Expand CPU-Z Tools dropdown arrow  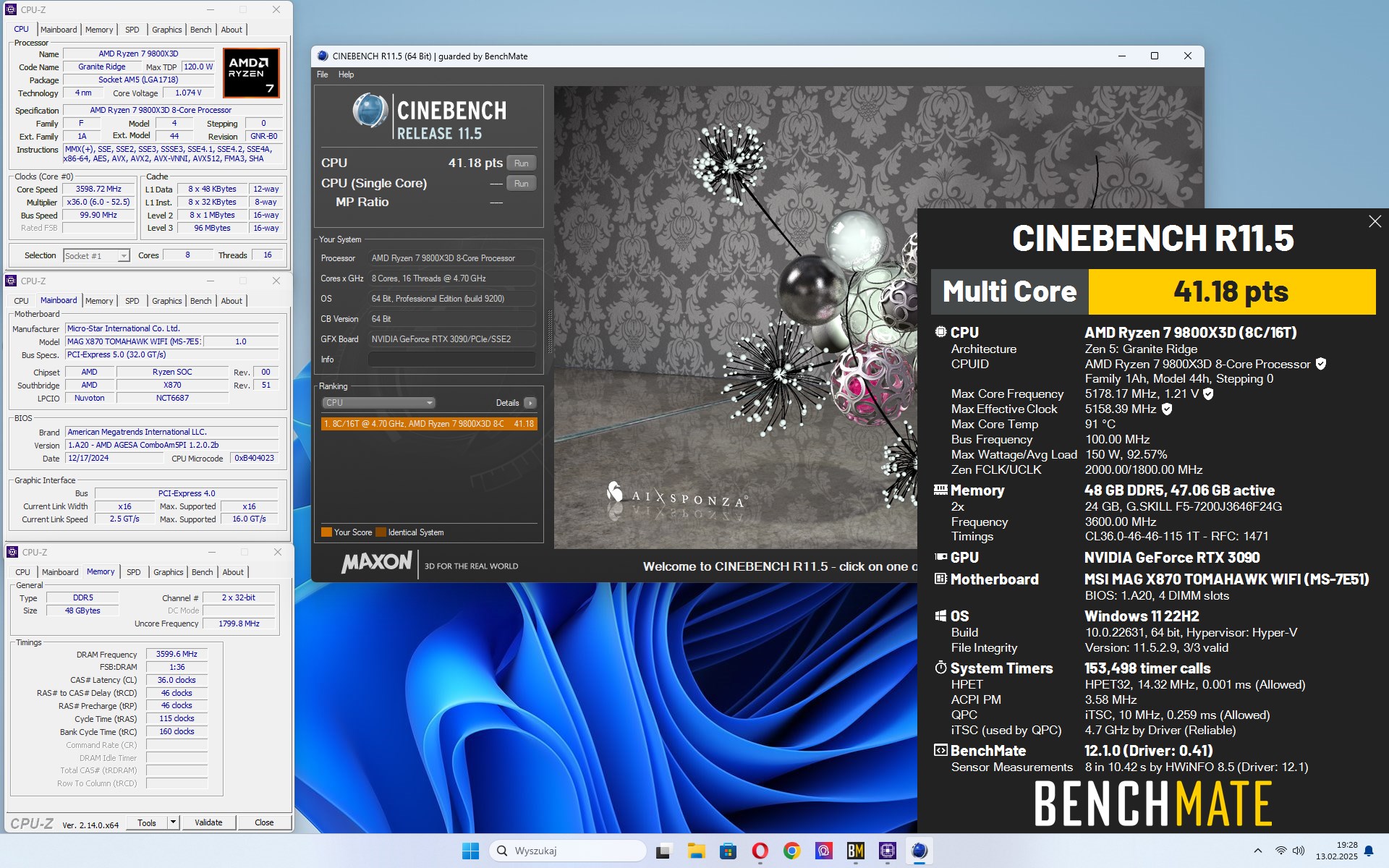(173, 822)
